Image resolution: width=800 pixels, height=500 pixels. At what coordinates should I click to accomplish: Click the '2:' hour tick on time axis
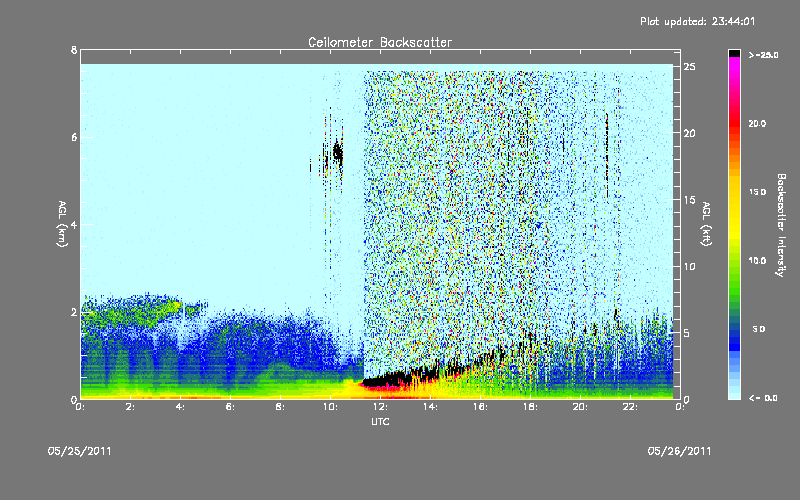click(x=131, y=407)
